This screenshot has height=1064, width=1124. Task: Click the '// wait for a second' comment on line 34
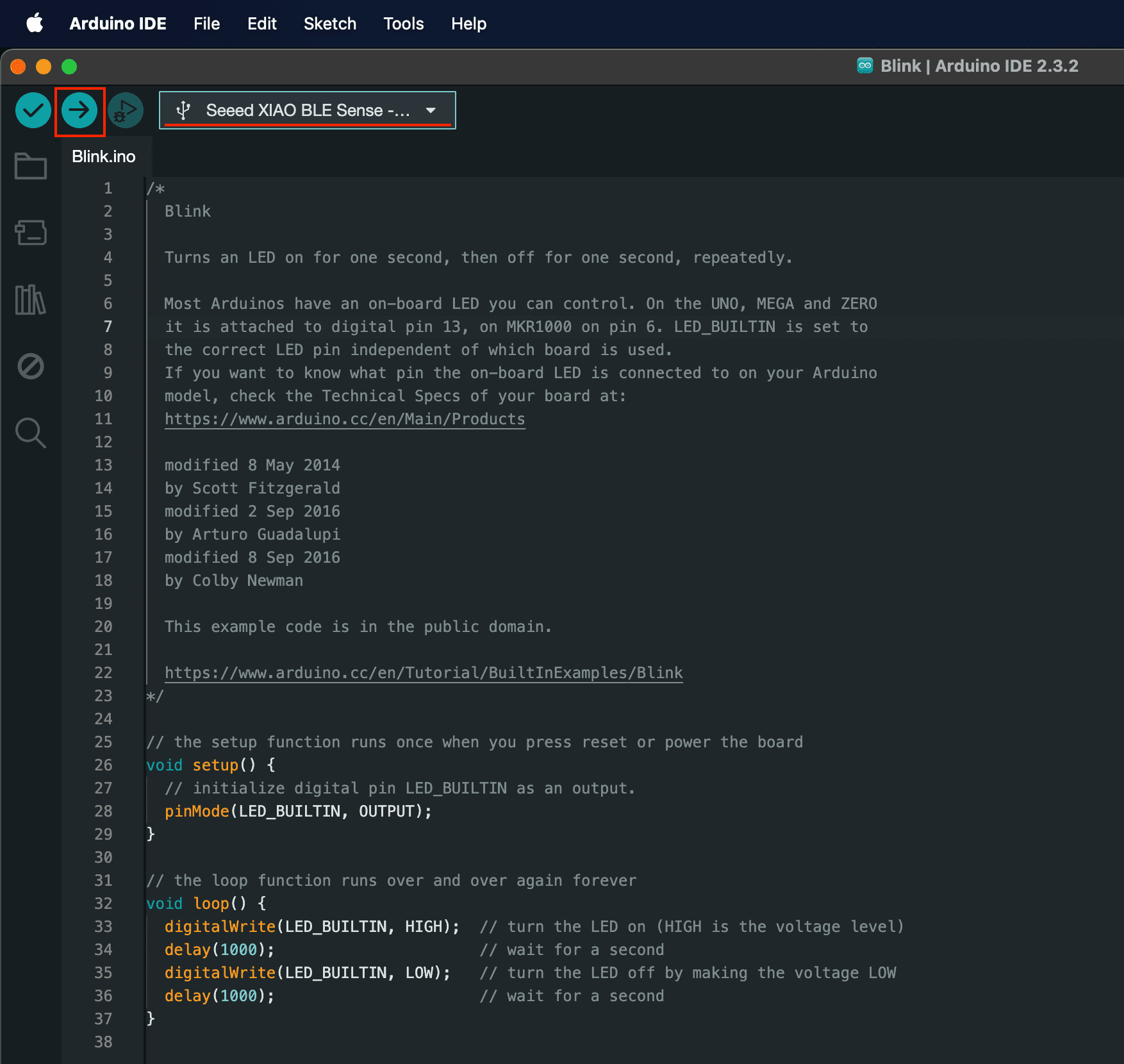pyautogui.click(x=572, y=950)
